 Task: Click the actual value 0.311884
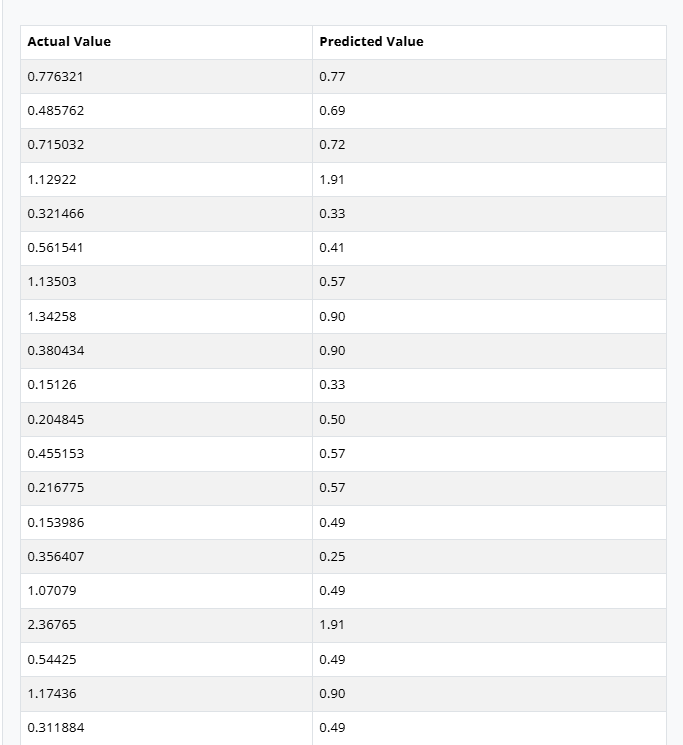pos(56,728)
